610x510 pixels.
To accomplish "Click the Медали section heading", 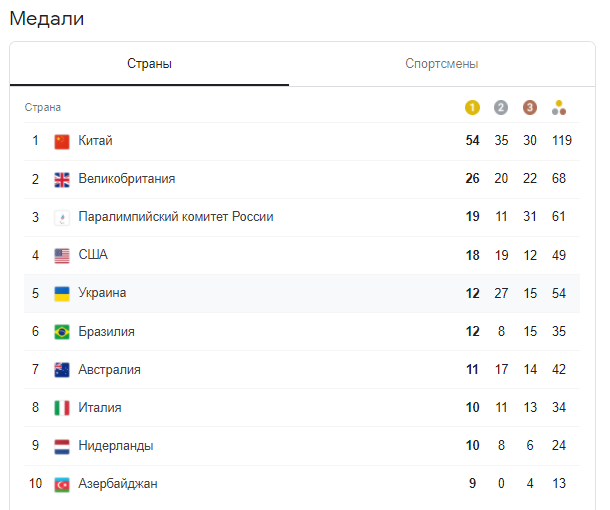I will point(46,18).
